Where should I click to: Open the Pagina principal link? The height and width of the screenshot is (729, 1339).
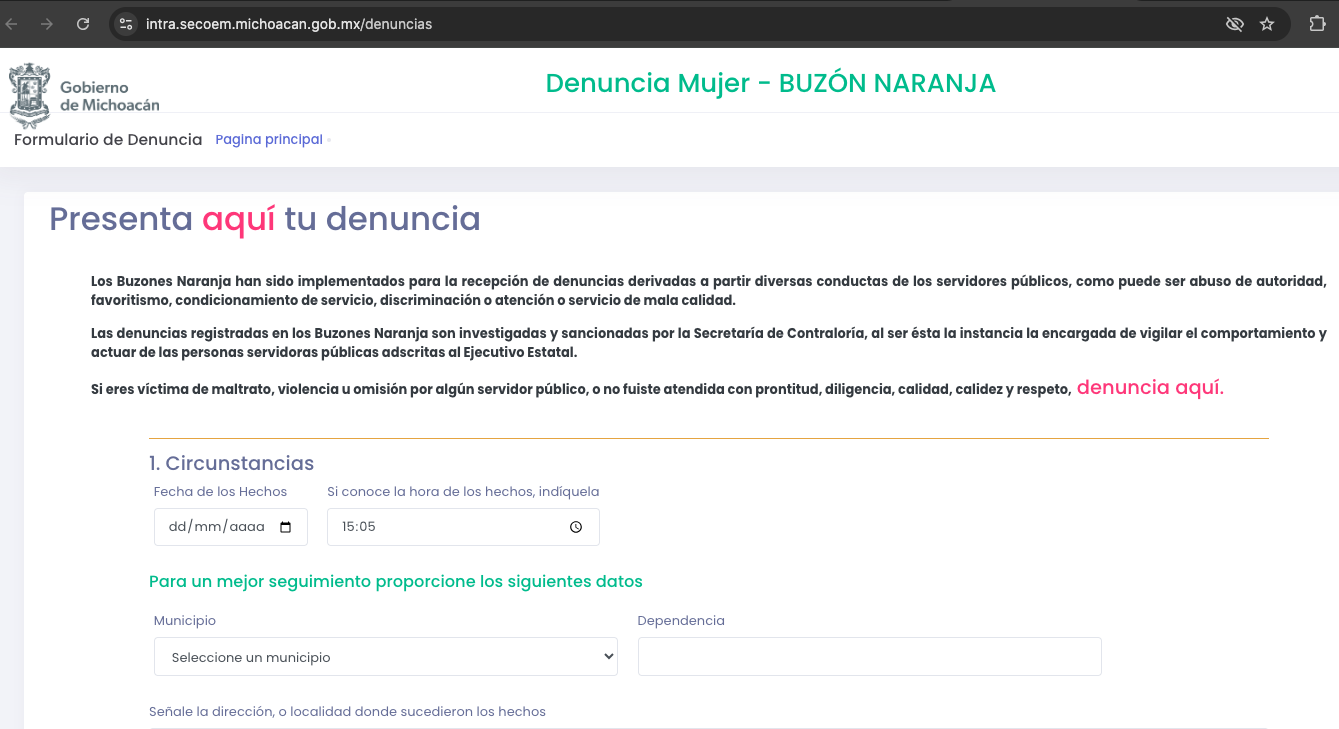tap(269, 140)
